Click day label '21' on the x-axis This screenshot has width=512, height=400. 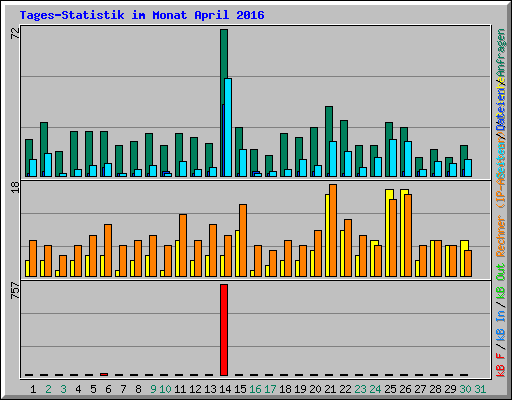tap(330, 389)
